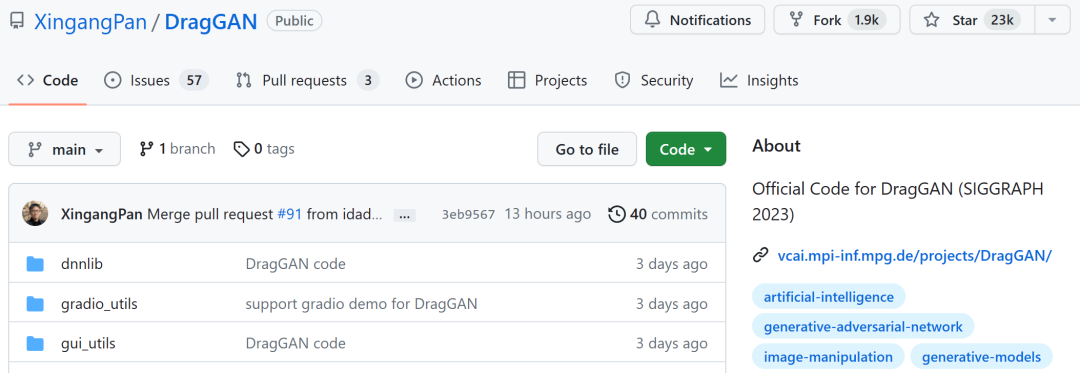Click the gradio_utils row's 3 days ago timestamp
The image size is (1080, 373).
(x=672, y=303)
